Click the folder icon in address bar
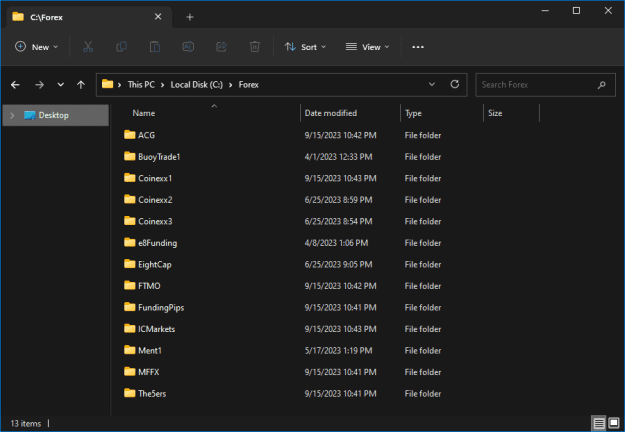Viewport: 625px width, 432px height. tap(107, 84)
